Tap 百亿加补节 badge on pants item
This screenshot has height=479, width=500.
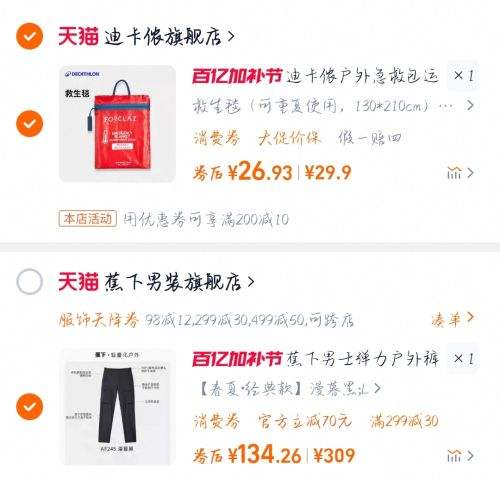(237, 359)
